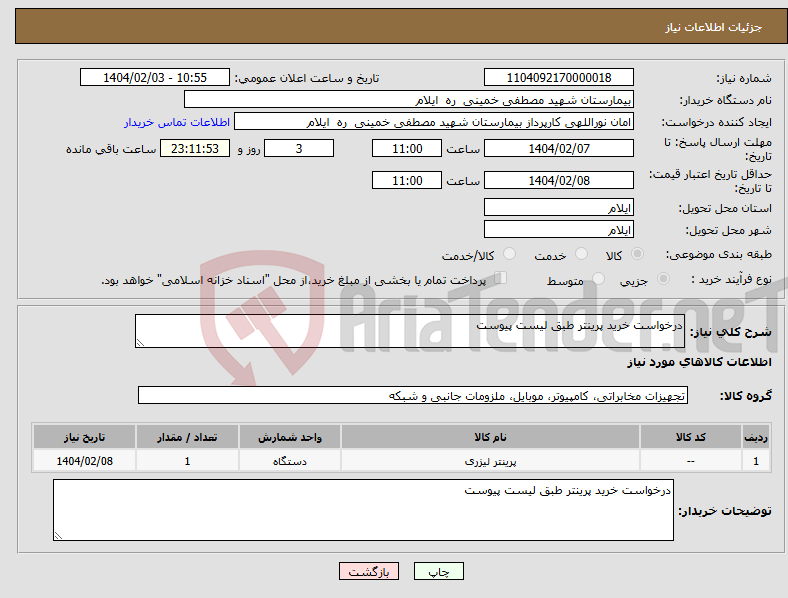
Task: Click the نام کالا column header
Action: pyautogui.click(x=490, y=437)
